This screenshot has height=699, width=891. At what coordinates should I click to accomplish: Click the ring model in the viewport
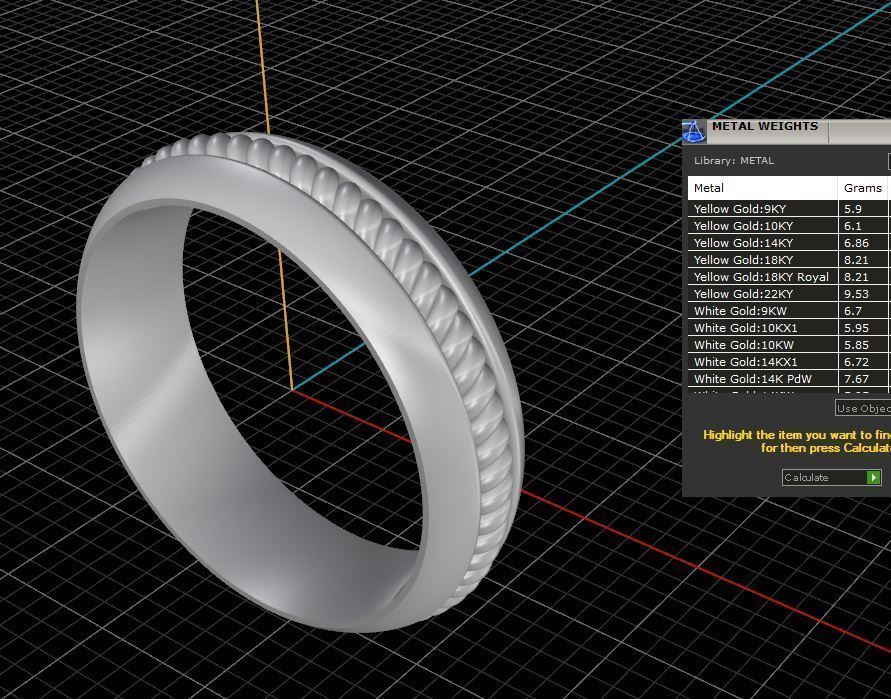[x=300, y=382]
